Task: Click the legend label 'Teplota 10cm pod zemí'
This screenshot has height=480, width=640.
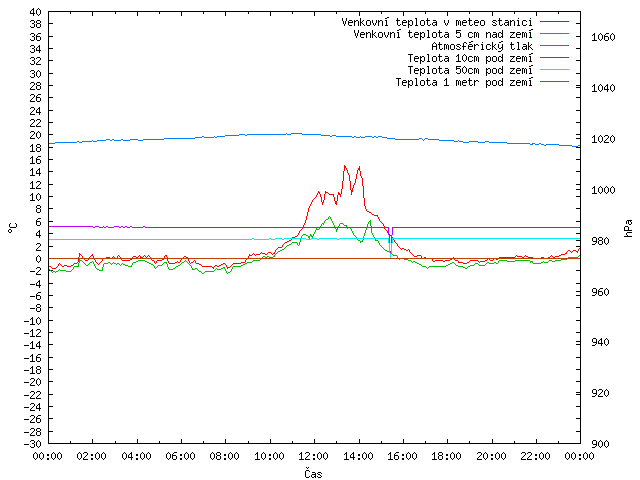Action: pos(470,58)
